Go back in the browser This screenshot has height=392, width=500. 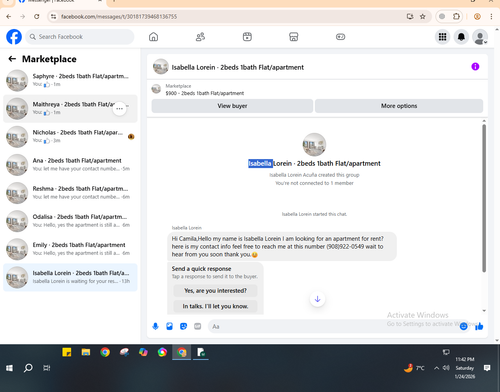pos(9,16)
